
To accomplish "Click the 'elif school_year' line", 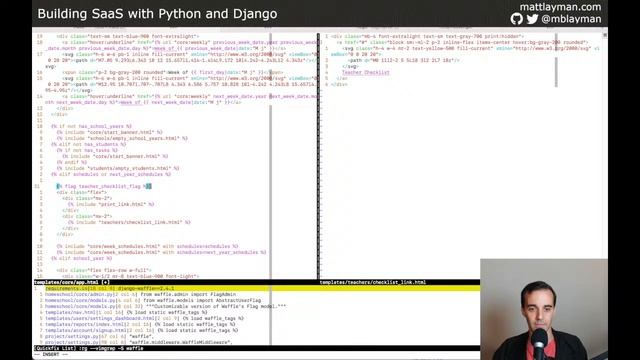I will coord(81,258).
